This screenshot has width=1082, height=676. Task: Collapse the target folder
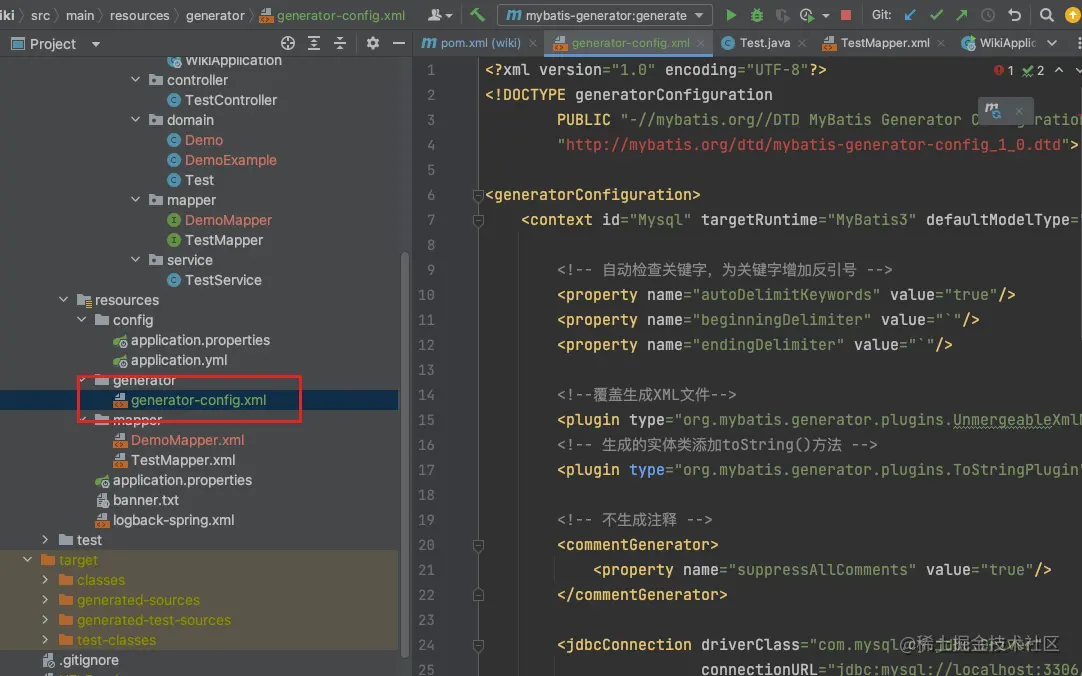click(28, 560)
